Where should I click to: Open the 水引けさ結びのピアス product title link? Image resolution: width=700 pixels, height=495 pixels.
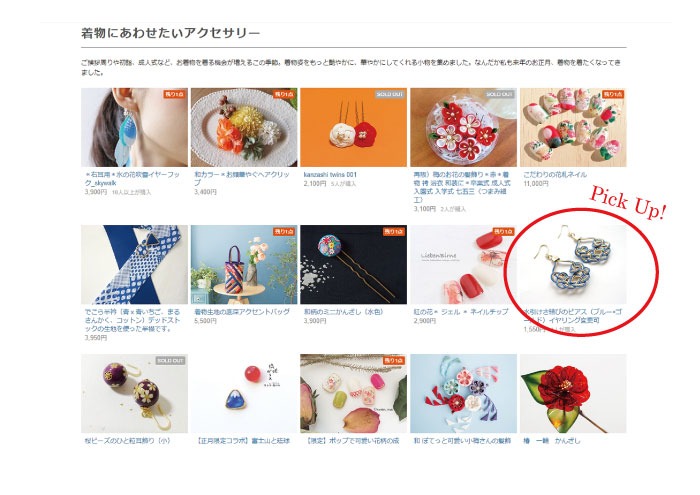(573, 316)
